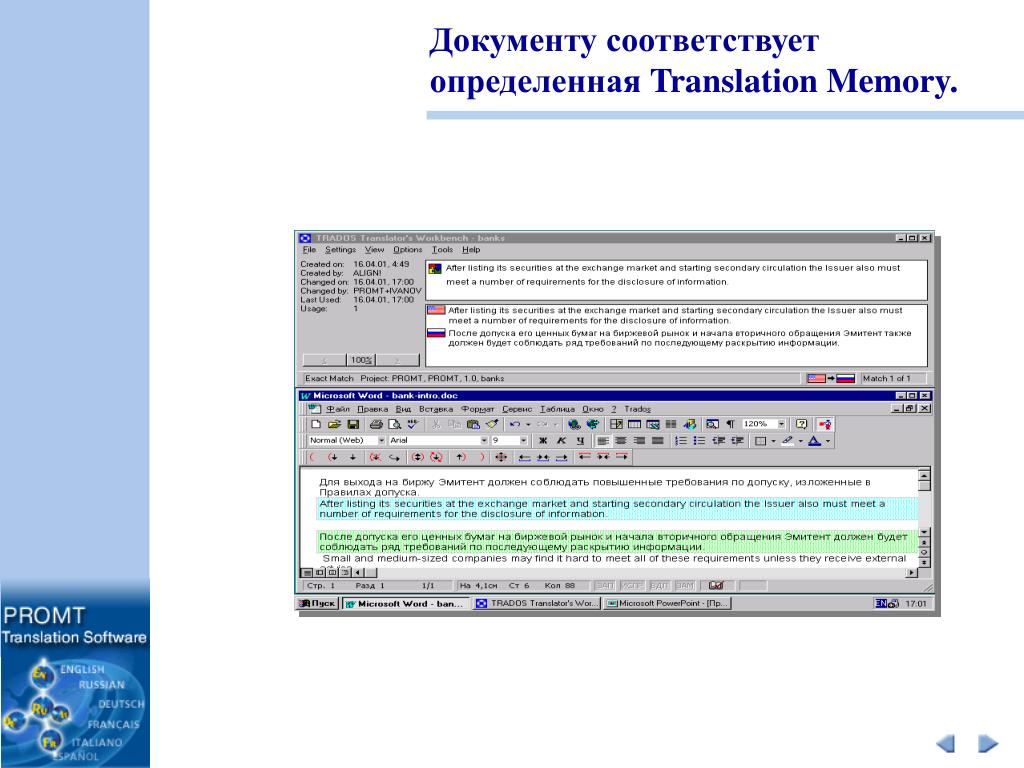
Task: Open the Zoom dropdown showing 120%
Action: [781, 424]
